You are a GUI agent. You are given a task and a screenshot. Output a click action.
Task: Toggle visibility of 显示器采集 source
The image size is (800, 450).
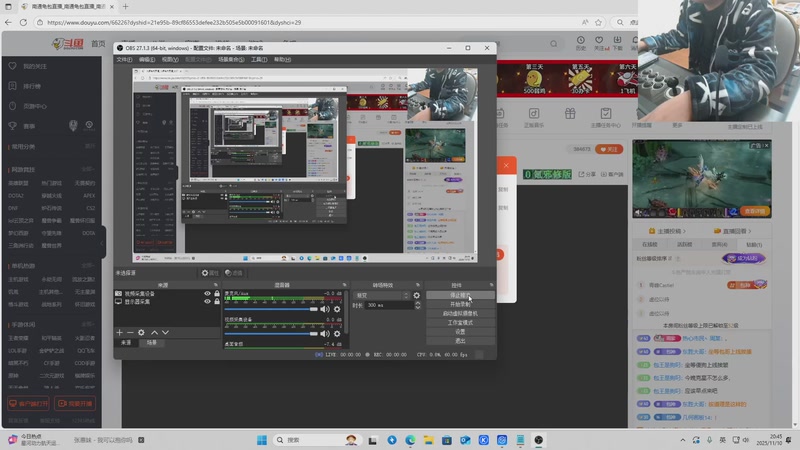coord(207,302)
